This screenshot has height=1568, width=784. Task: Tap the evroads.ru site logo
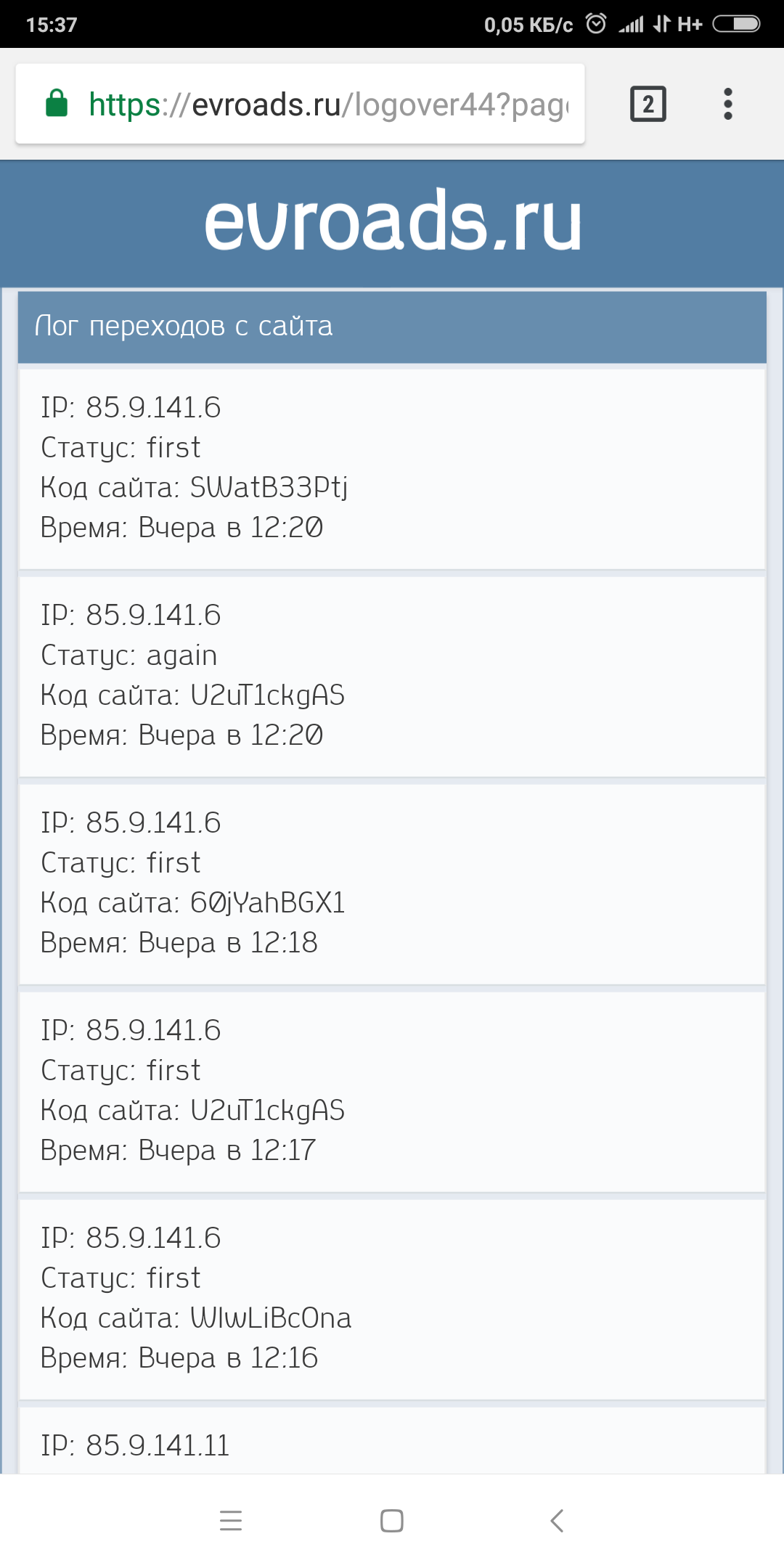pyautogui.click(x=392, y=222)
